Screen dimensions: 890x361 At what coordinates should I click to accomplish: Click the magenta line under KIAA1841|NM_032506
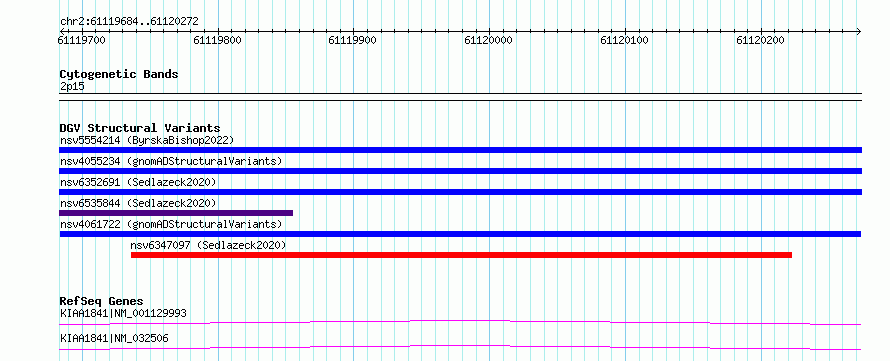pos(460,347)
